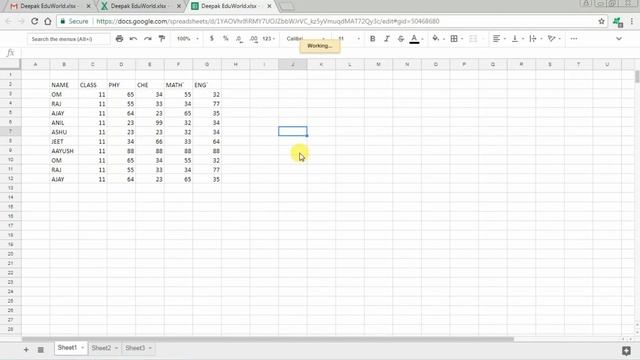Open the fill color picker
Image resolution: width=640 pixels, height=360 pixels.
(436, 38)
